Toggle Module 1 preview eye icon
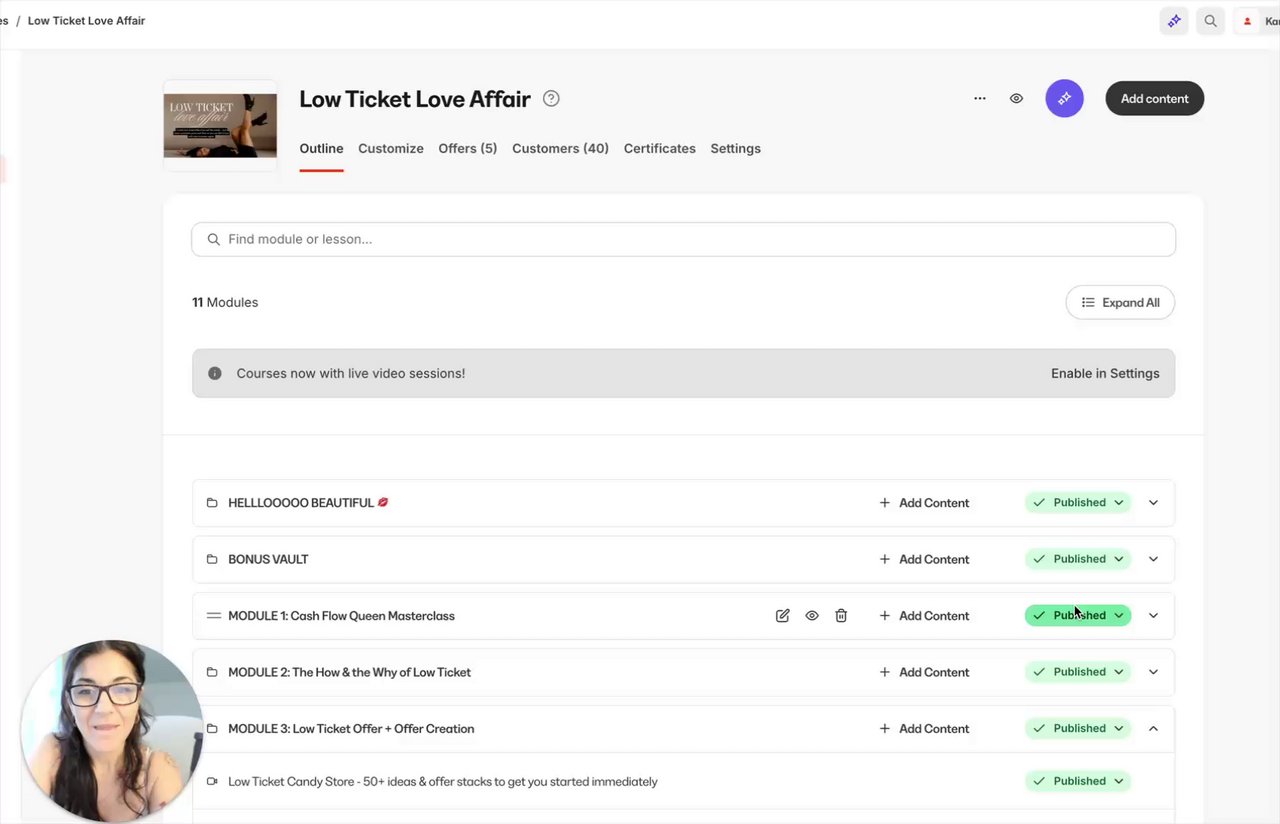The height and width of the screenshot is (824, 1280). point(812,616)
